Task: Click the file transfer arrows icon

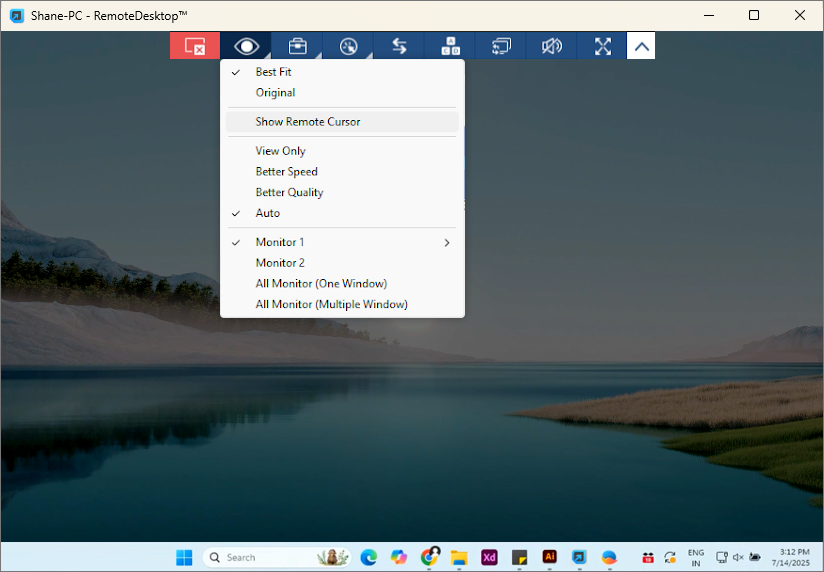Action: pyautogui.click(x=399, y=46)
